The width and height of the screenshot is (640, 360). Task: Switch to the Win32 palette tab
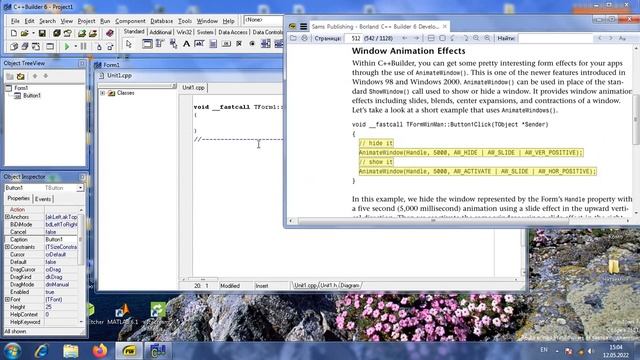tap(184, 32)
